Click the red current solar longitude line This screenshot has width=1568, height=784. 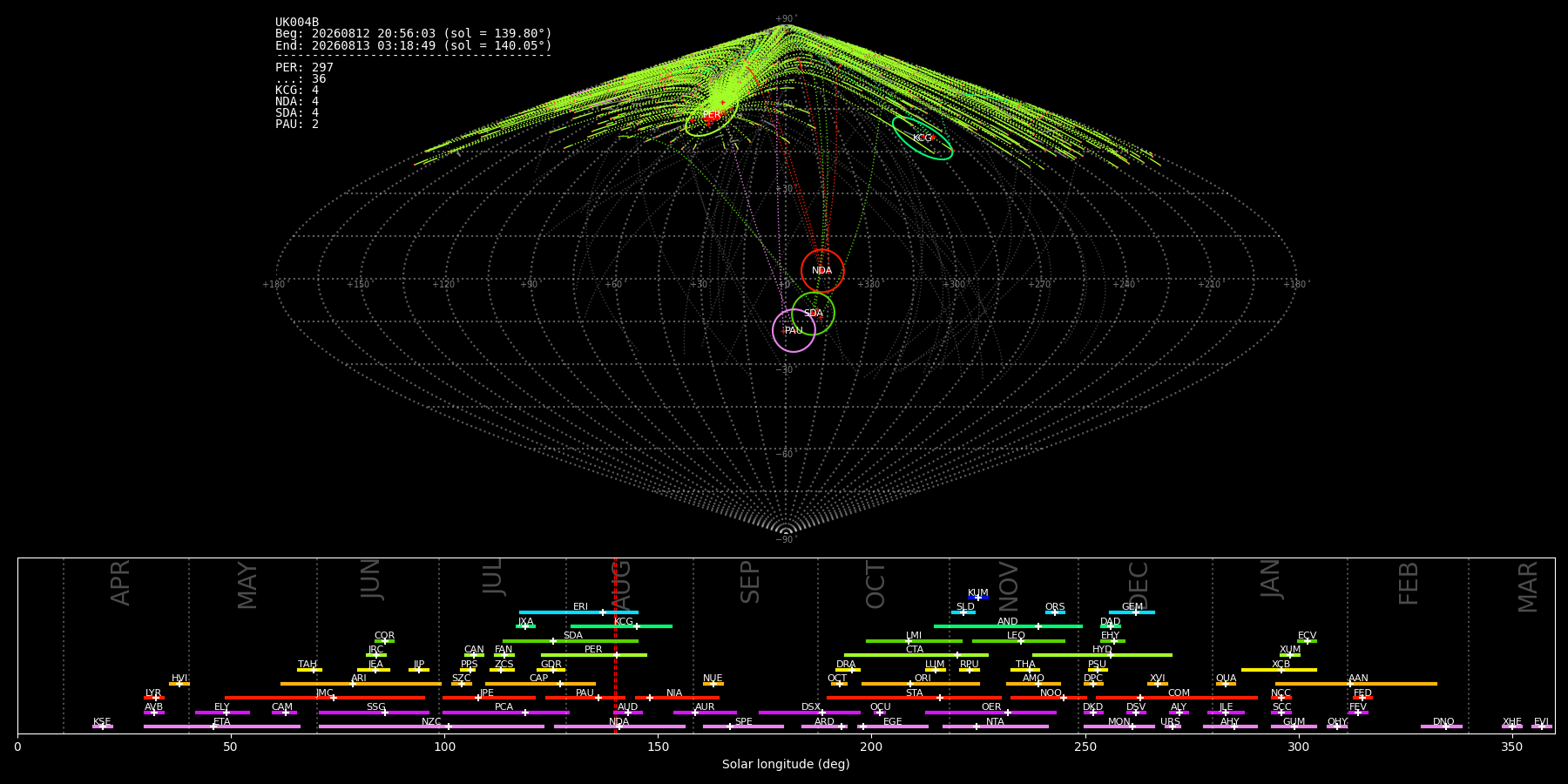[615, 645]
